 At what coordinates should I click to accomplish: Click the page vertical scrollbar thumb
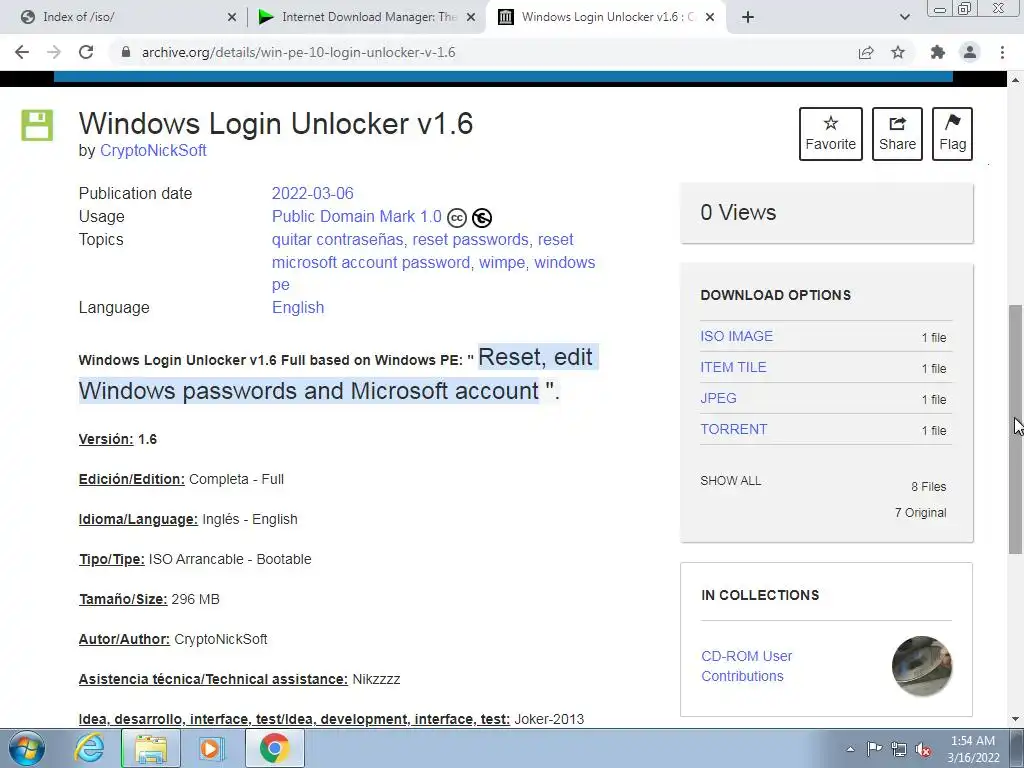point(1016,429)
